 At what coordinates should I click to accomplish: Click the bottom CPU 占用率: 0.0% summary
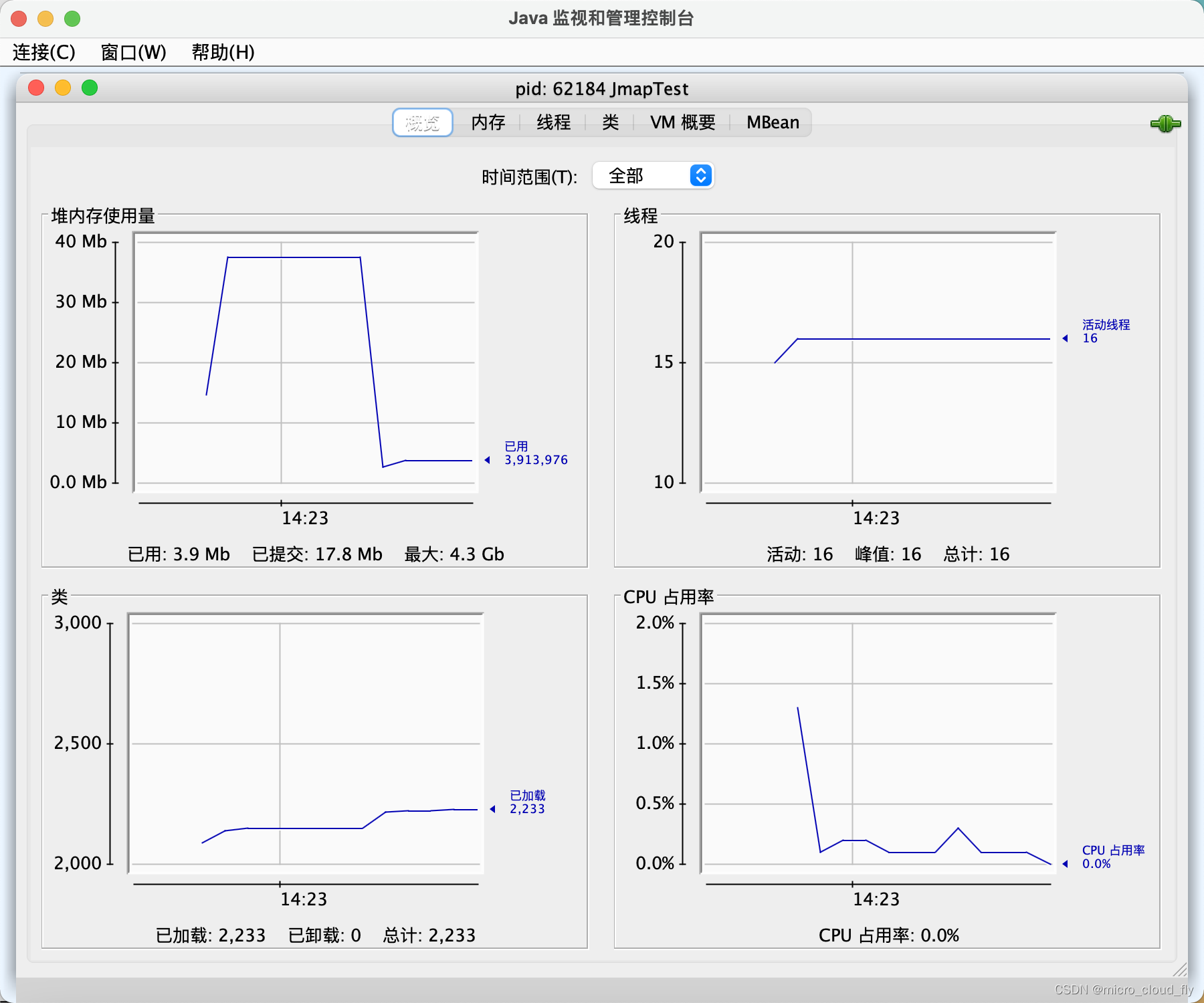889,935
